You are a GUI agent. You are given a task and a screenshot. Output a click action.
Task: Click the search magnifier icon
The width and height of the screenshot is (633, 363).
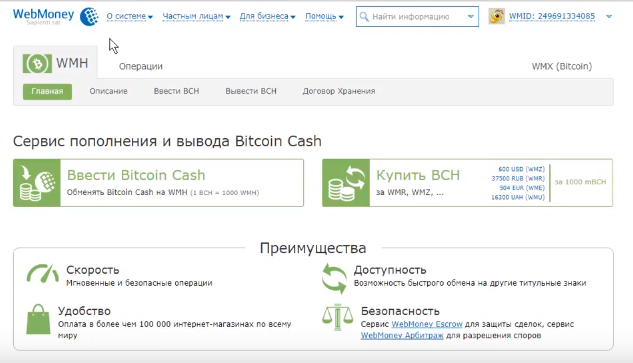364,17
